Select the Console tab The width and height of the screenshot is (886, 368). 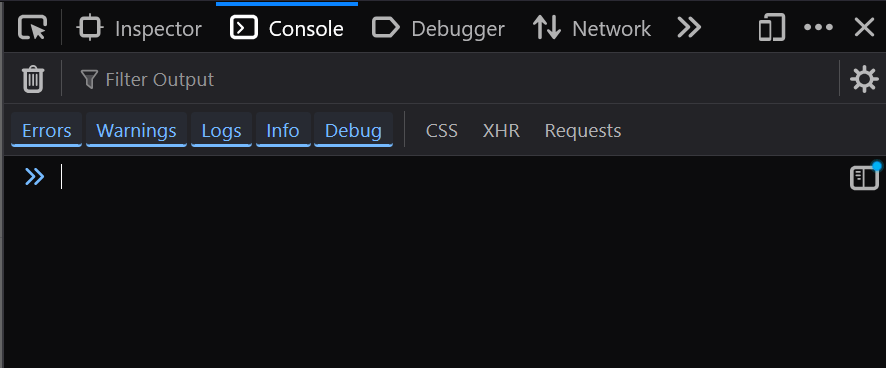tap(287, 28)
